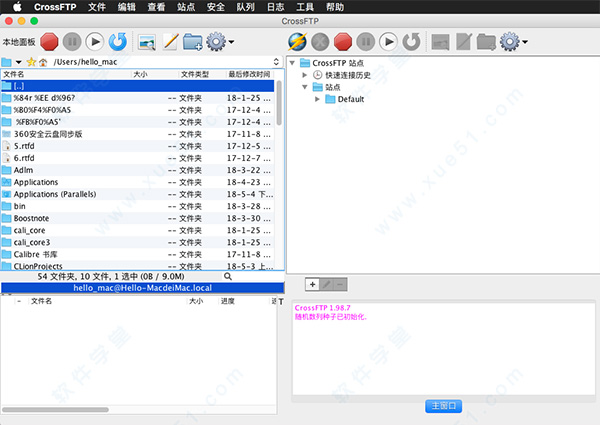
Task: Click the add site plus button
Action: tap(312, 284)
